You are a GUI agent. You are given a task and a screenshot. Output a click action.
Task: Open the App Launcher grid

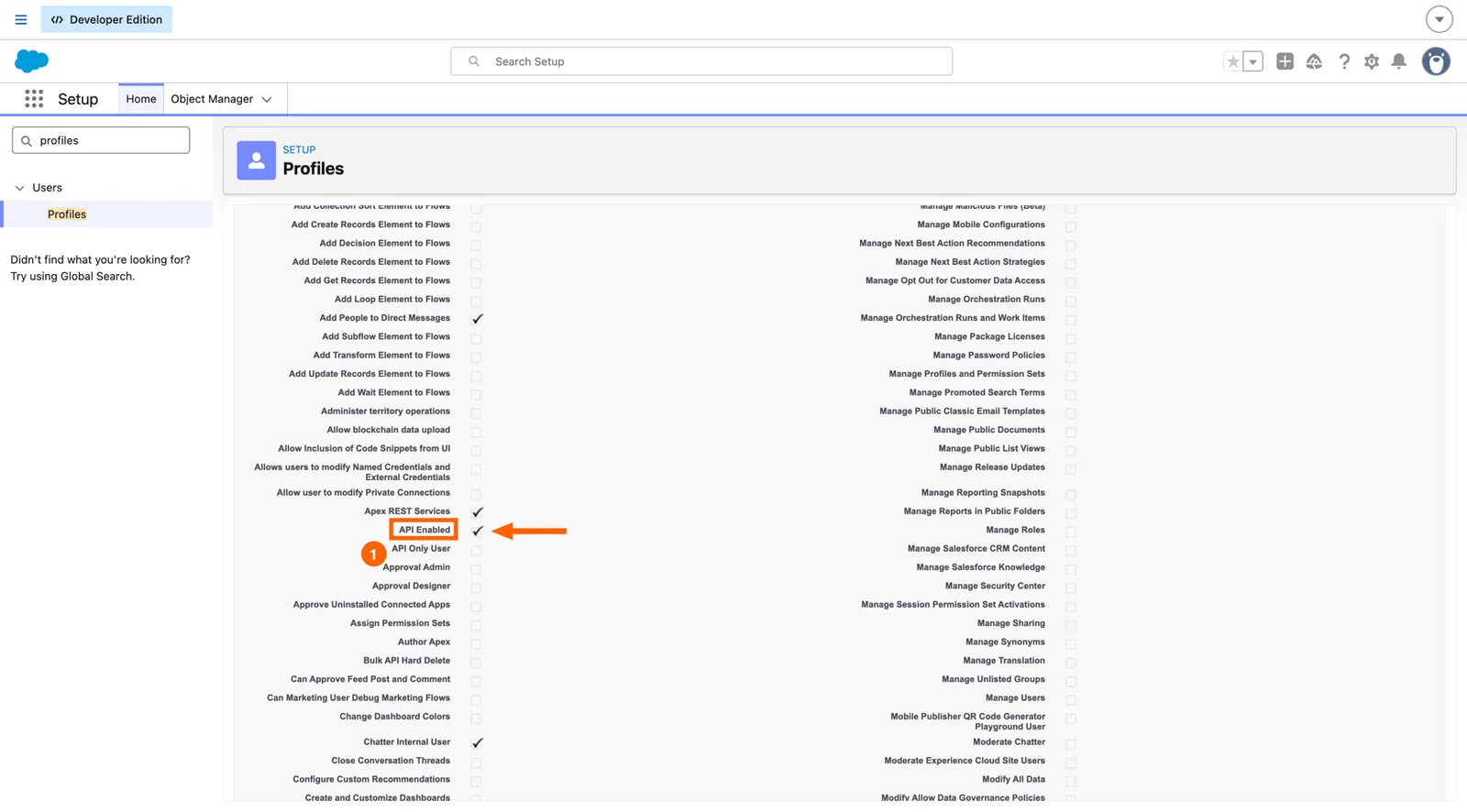click(34, 99)
